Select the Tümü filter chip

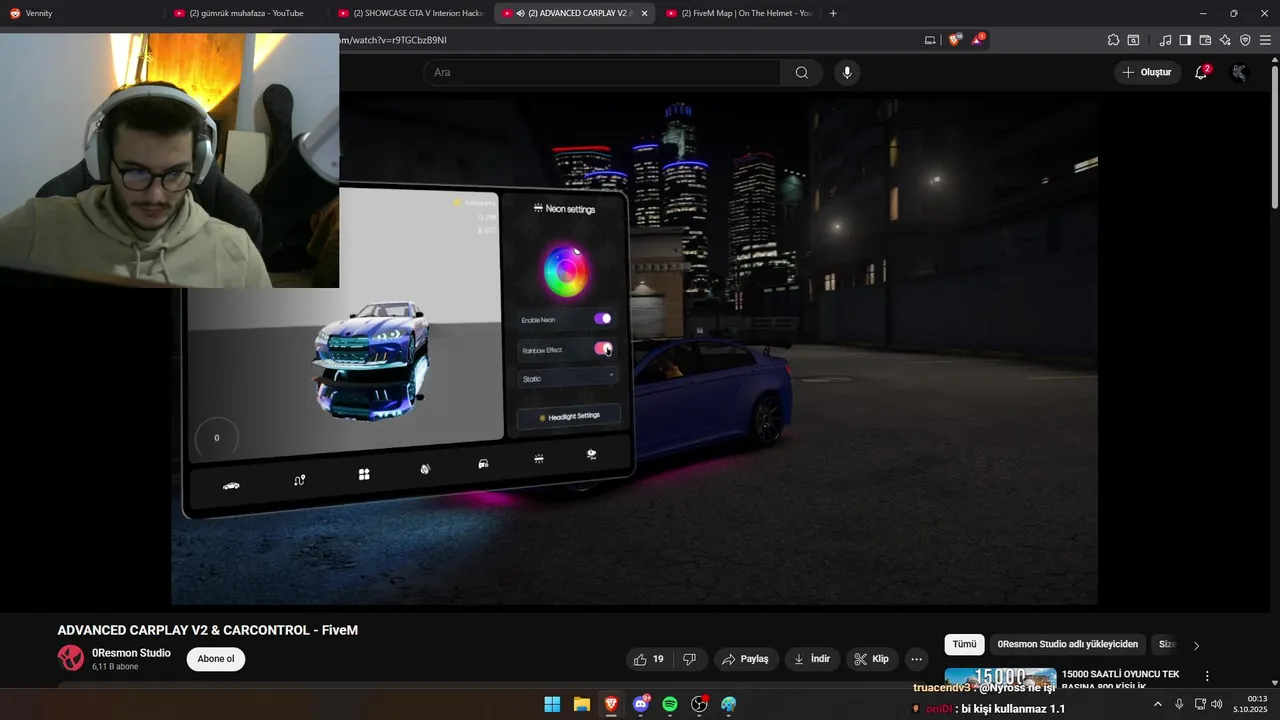click(x=964, y=645)
